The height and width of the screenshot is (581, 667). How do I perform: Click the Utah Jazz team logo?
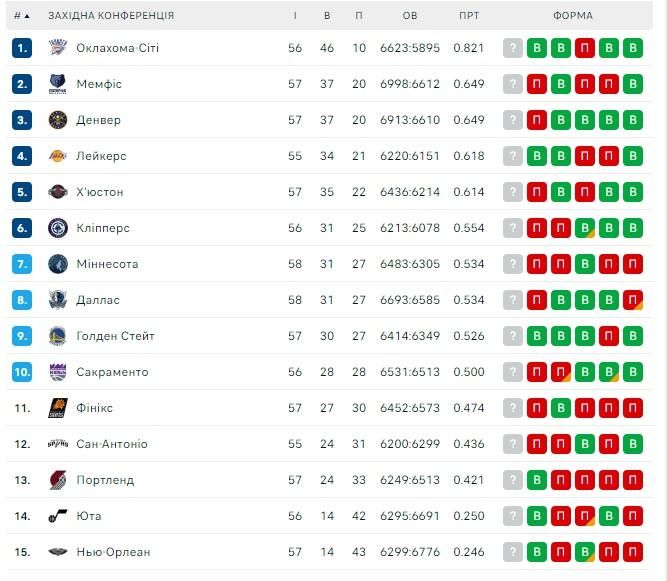[57, 516]
